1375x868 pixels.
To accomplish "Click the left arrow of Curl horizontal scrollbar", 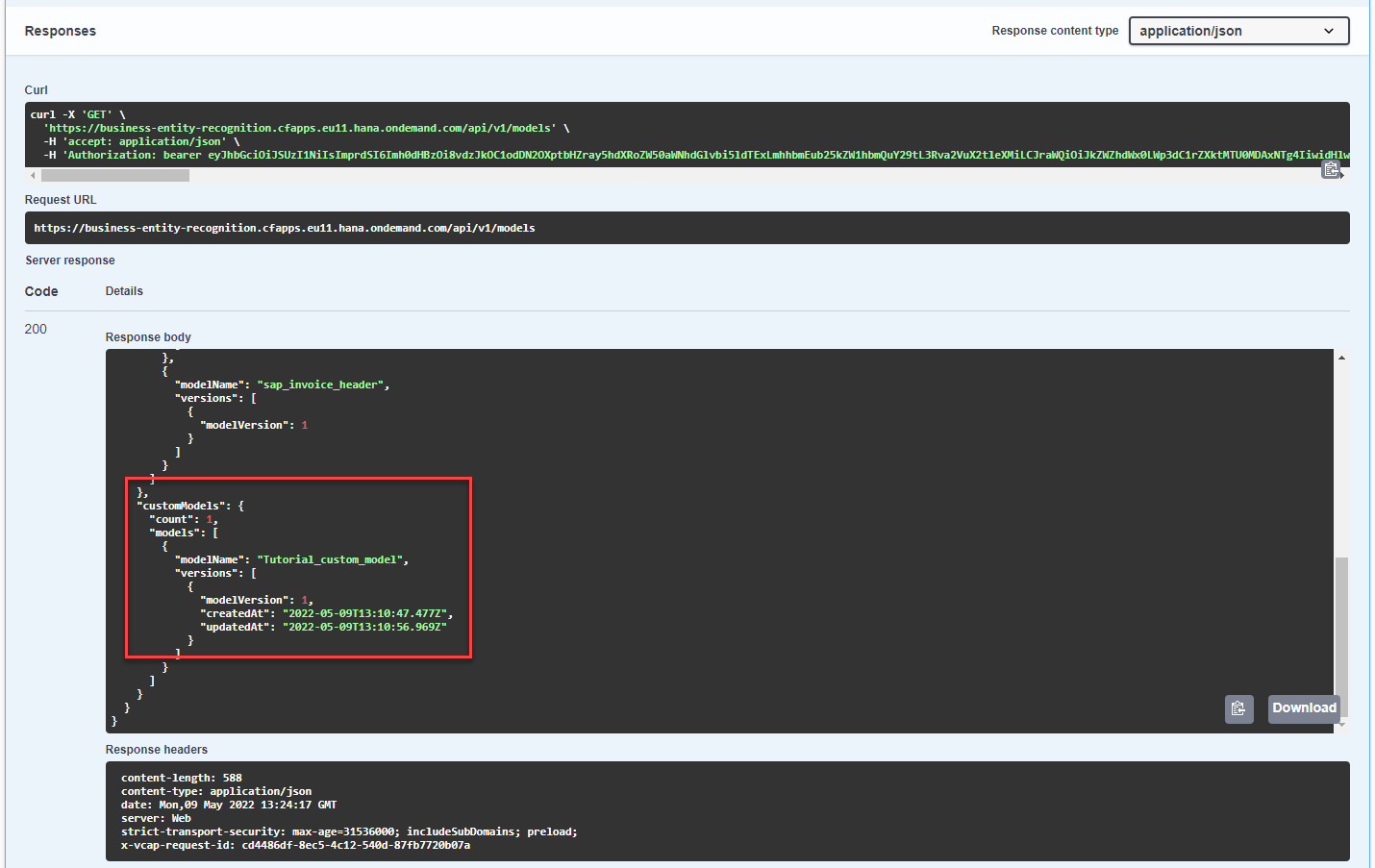I will [x=33, y=176].
